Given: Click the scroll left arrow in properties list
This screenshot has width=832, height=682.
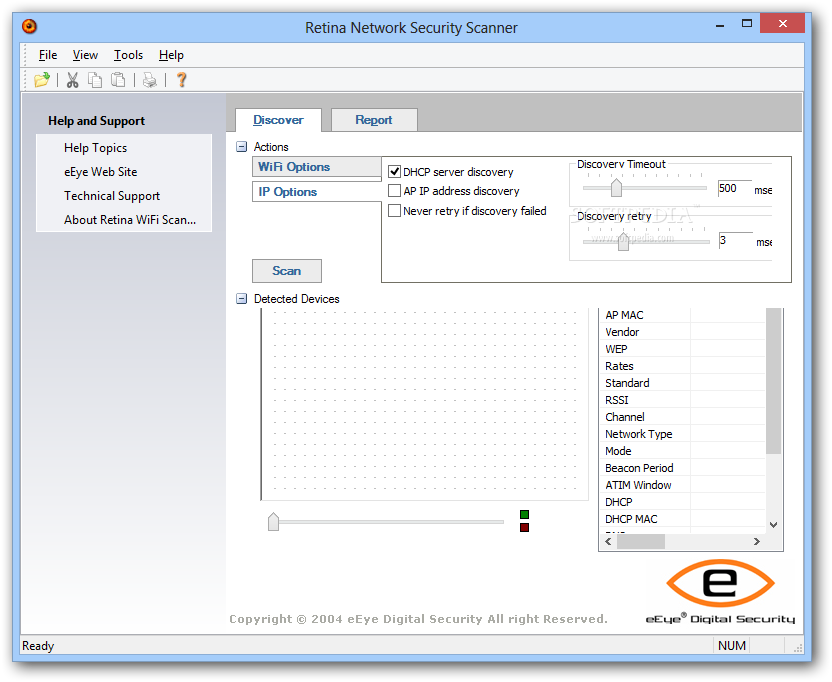Looking at the screenshot, I should (608, 541).
